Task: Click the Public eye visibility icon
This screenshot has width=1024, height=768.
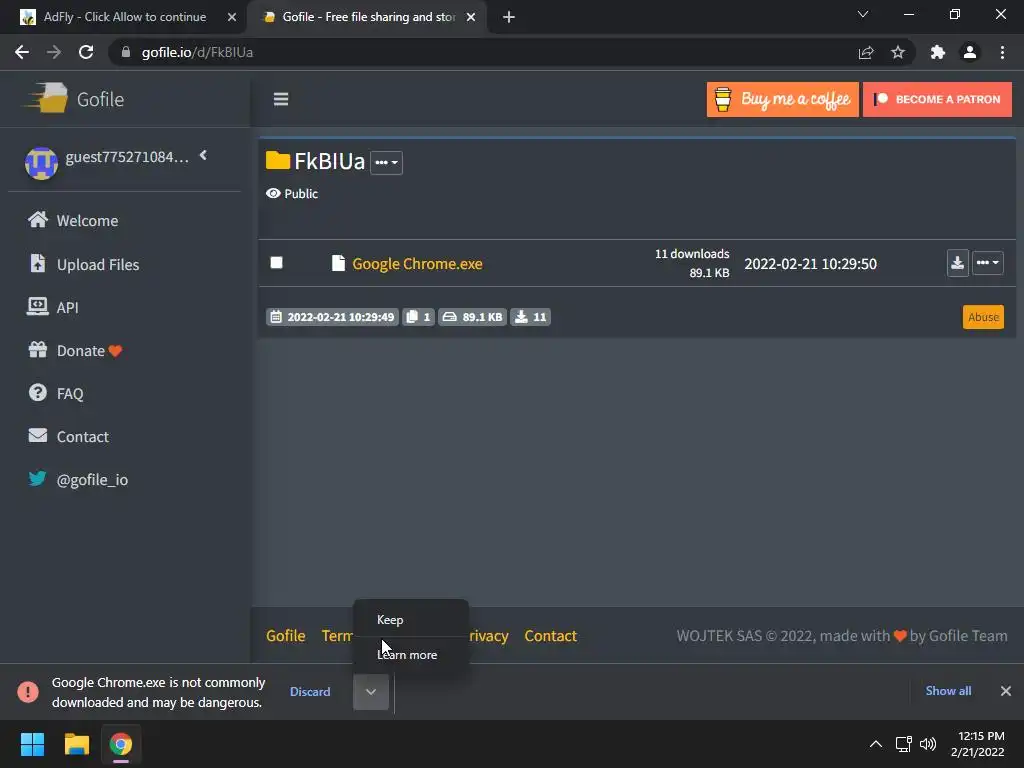Action: 273,193
